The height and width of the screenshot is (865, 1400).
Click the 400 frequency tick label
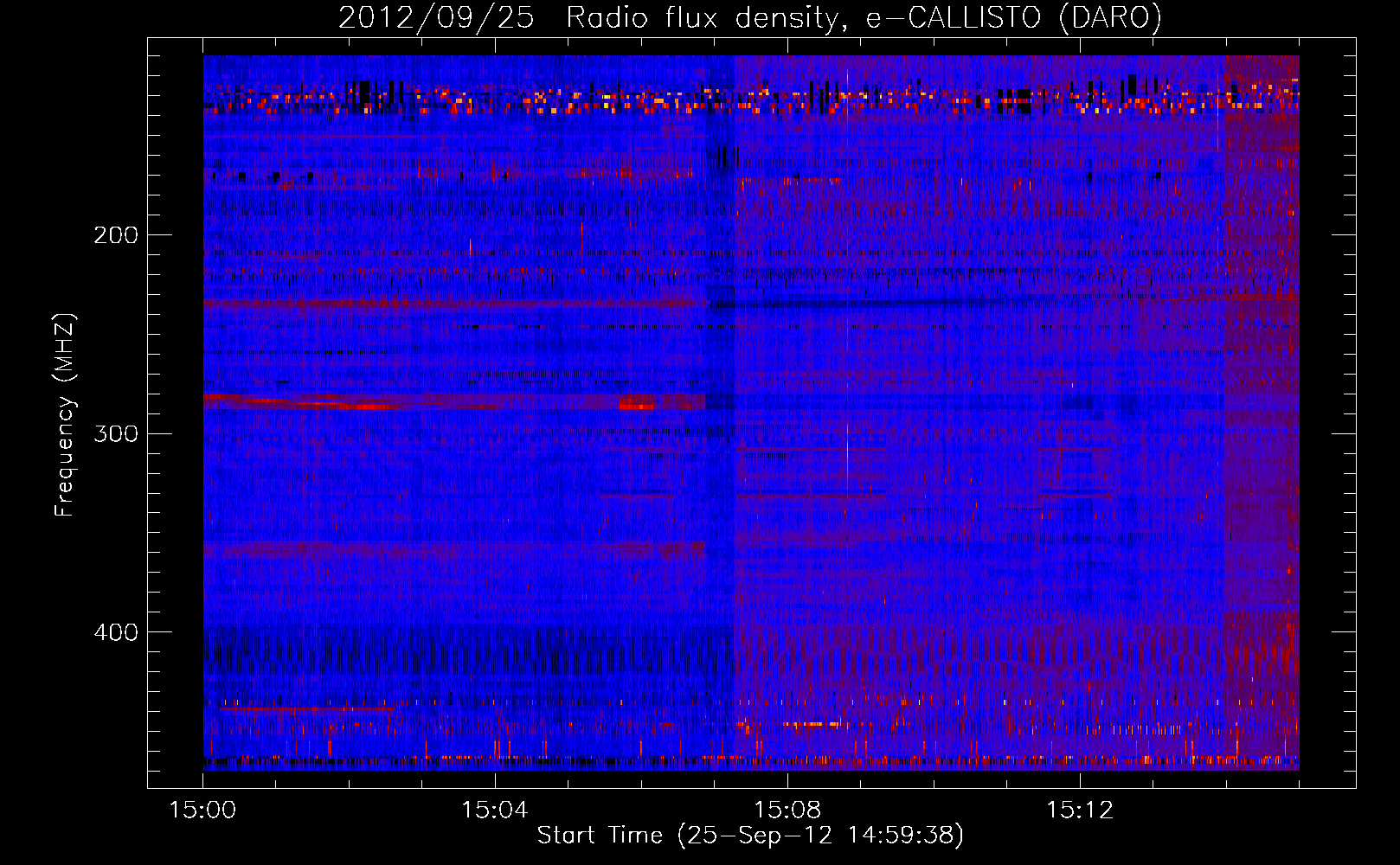(x=116, y=632)
